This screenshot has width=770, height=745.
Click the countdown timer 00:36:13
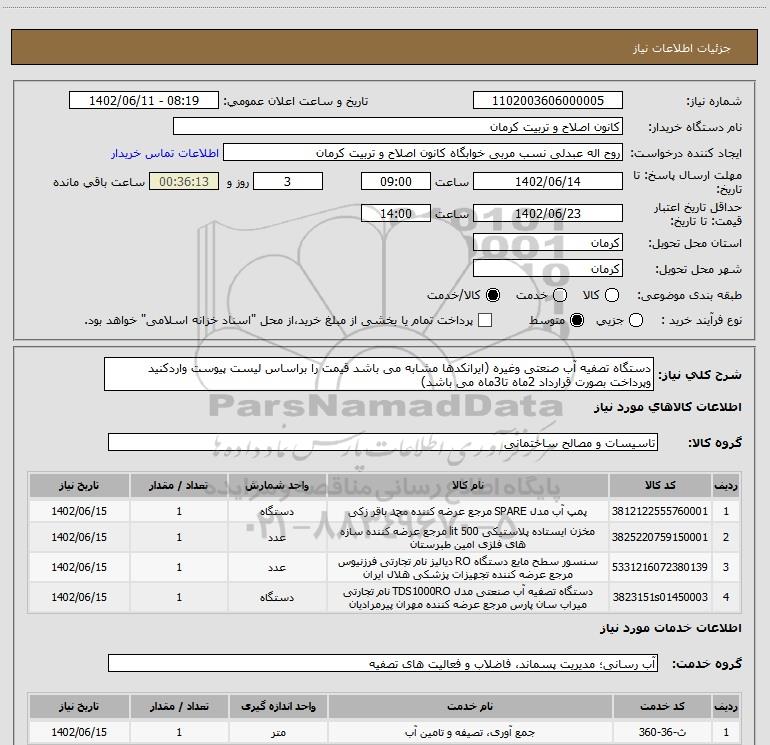pyautogui.click(x=184, y=181)
